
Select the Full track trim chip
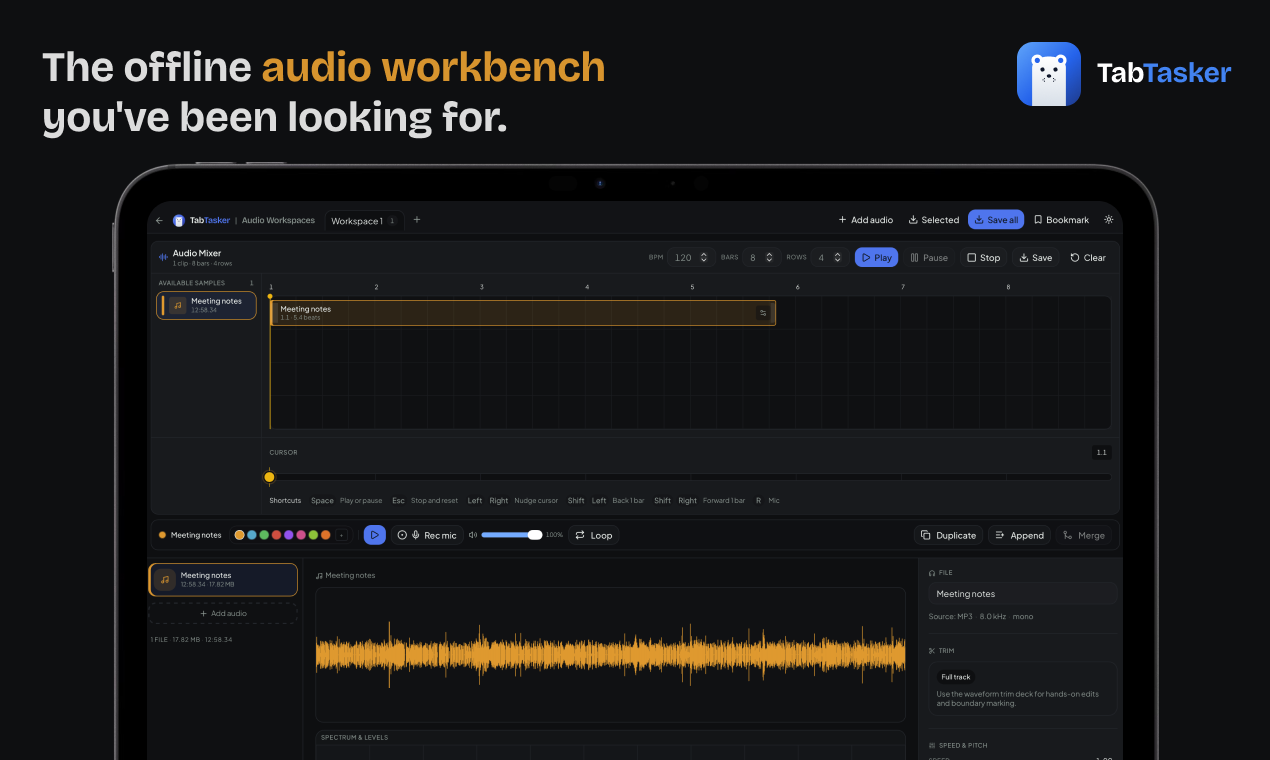click(955, 677)
